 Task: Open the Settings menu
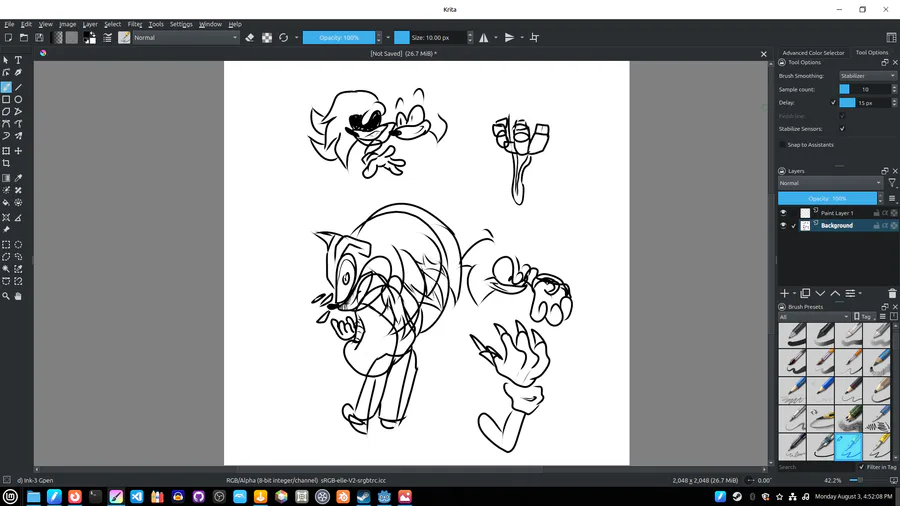tap(181, 24)
